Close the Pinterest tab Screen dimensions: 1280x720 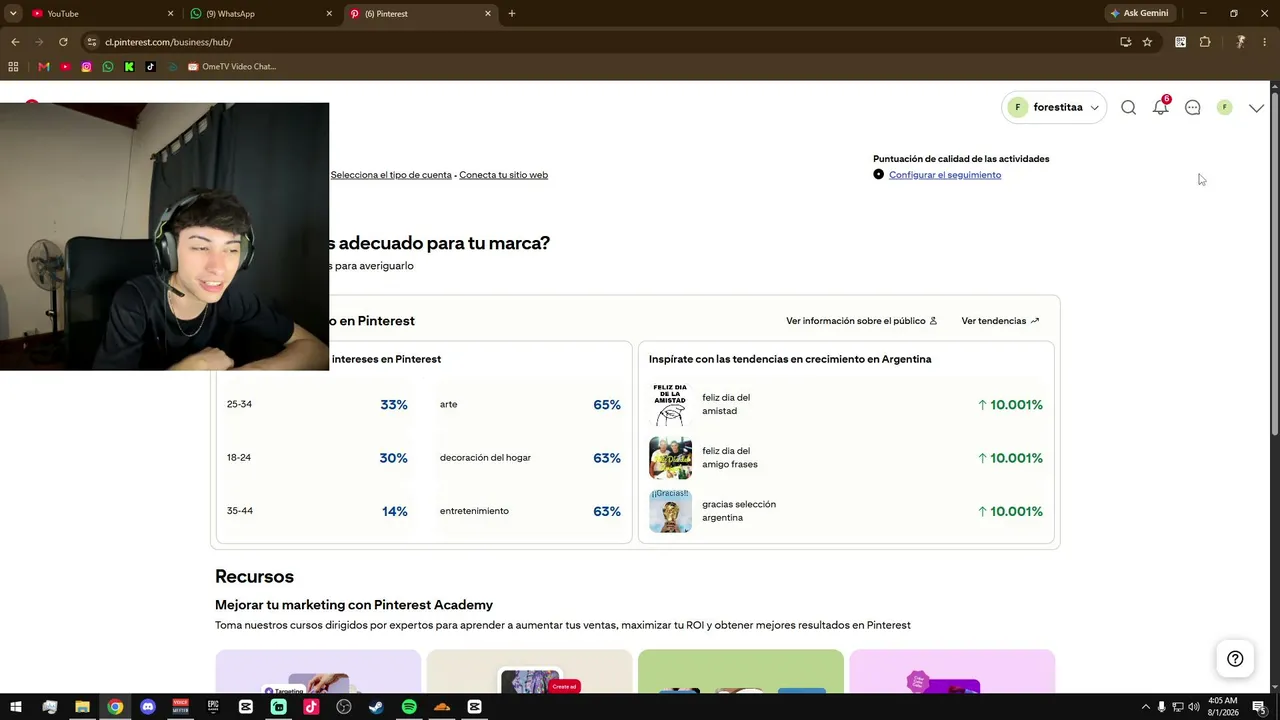[488, 14]
